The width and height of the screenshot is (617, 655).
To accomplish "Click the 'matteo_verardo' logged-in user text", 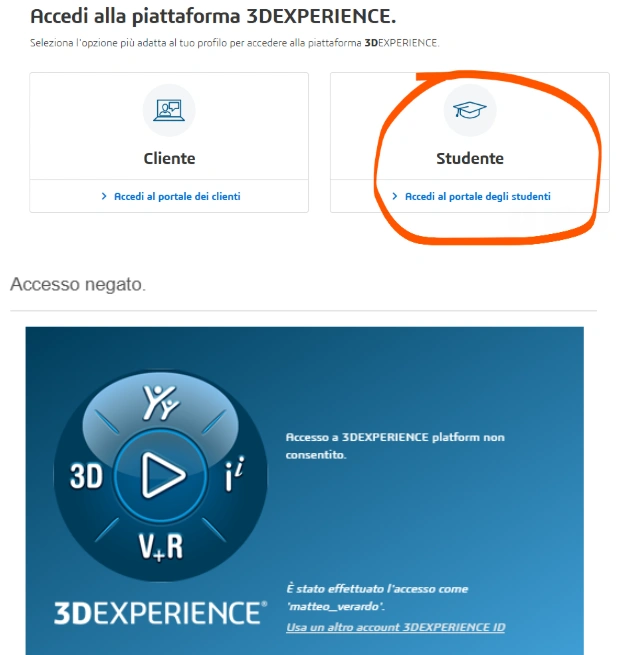I will coord(335,606).
